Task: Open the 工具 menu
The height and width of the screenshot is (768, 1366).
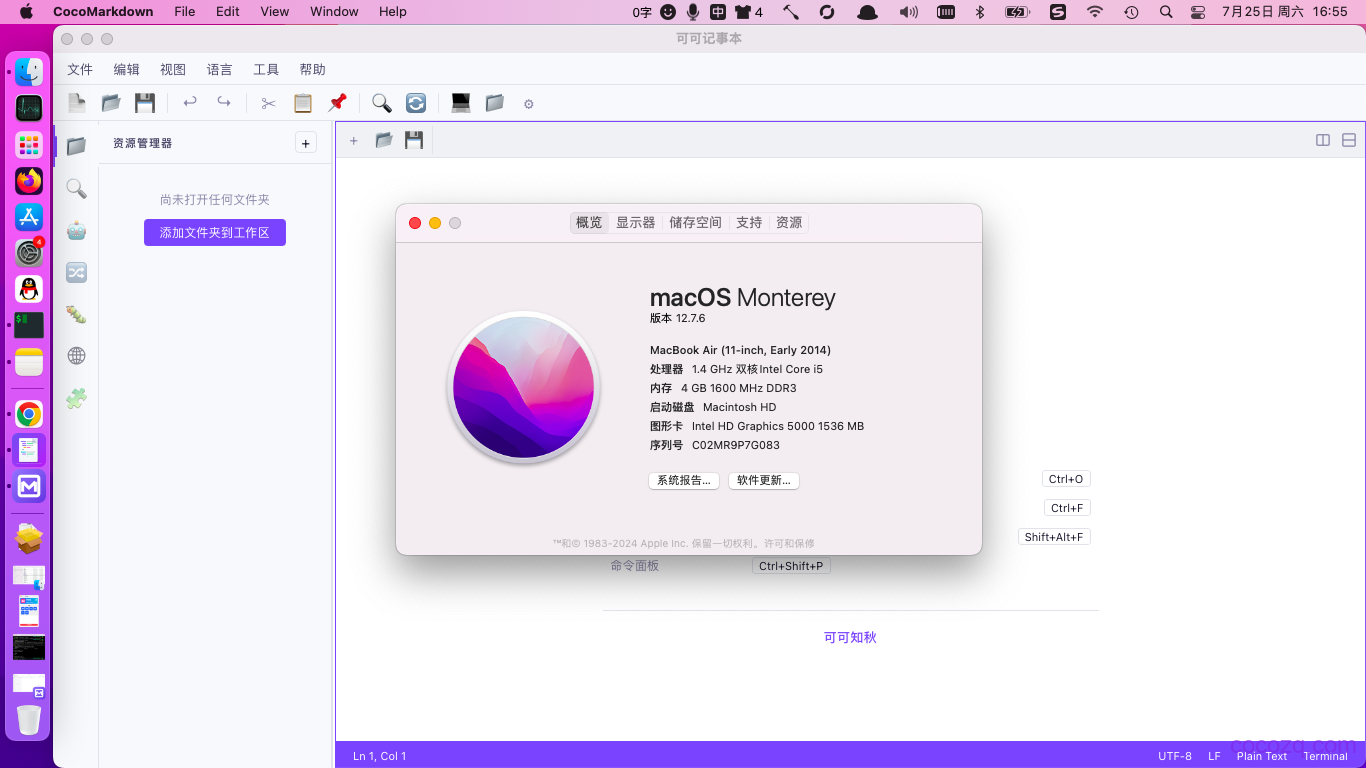Action: [x=266, y=69]
